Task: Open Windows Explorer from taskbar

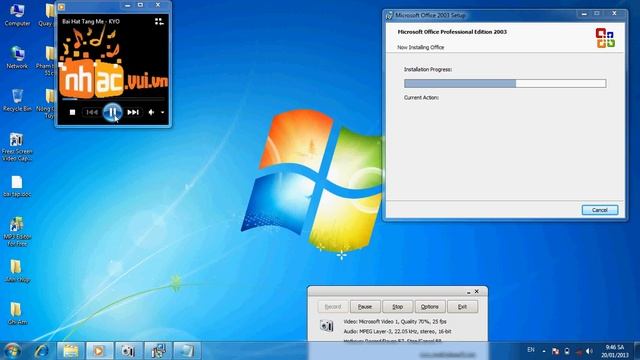Action: pyautogui.click(x=71, y=351)
